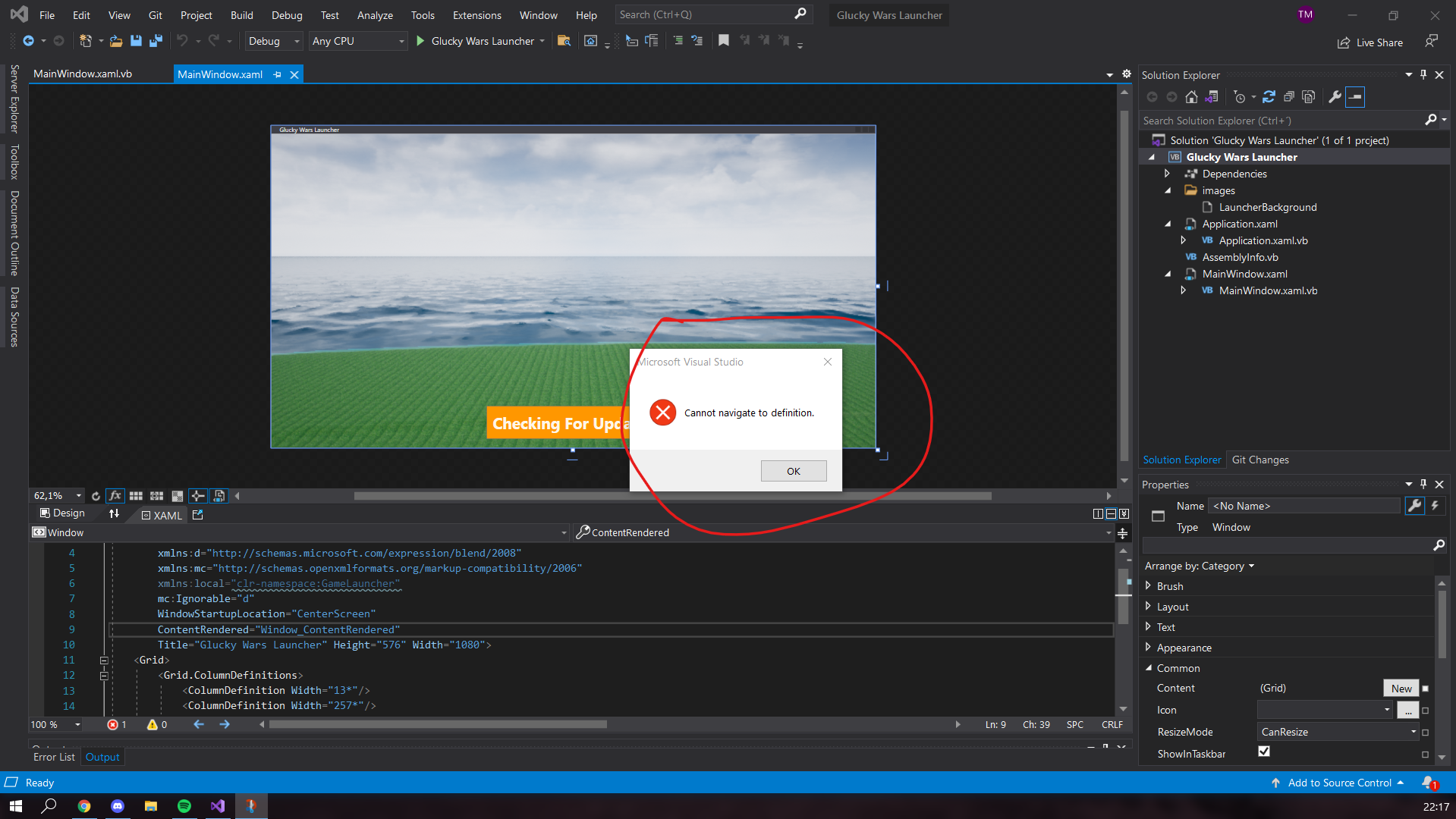
Task: Click the Icon property browse (...) button
Action: [1408, 711]
